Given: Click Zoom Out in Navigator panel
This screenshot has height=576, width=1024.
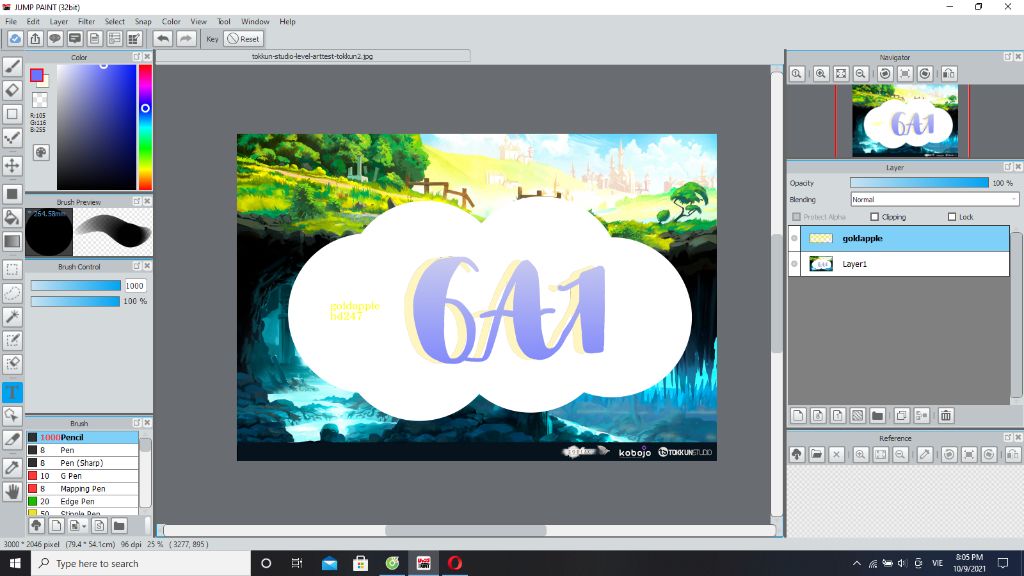Looking at the screenshot, I should tap(861, 74).
